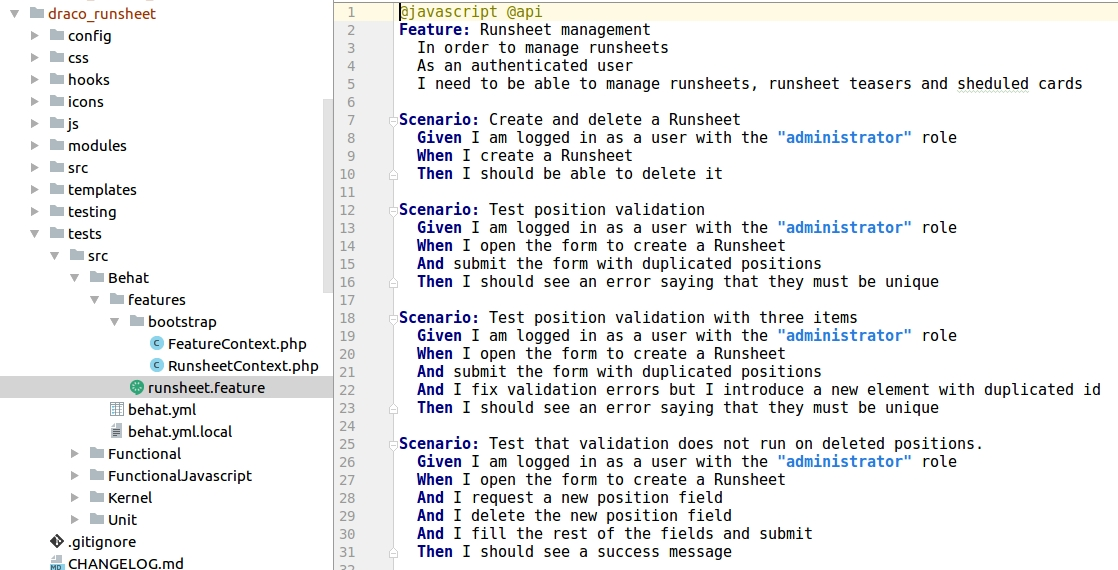Click the css folder icon
Screen dimensions: 1118x570
[57, 57]
